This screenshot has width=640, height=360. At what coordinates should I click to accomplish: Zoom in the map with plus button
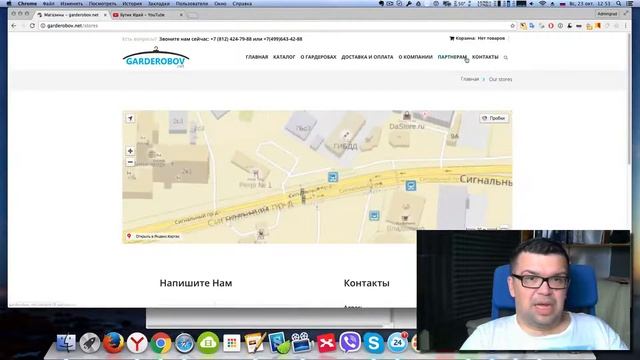click(x=130, y=151)
